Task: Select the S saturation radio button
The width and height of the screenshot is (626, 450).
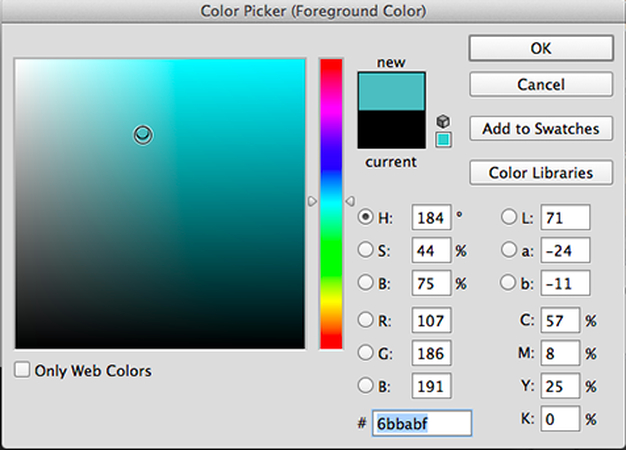Action: (366, 250)
